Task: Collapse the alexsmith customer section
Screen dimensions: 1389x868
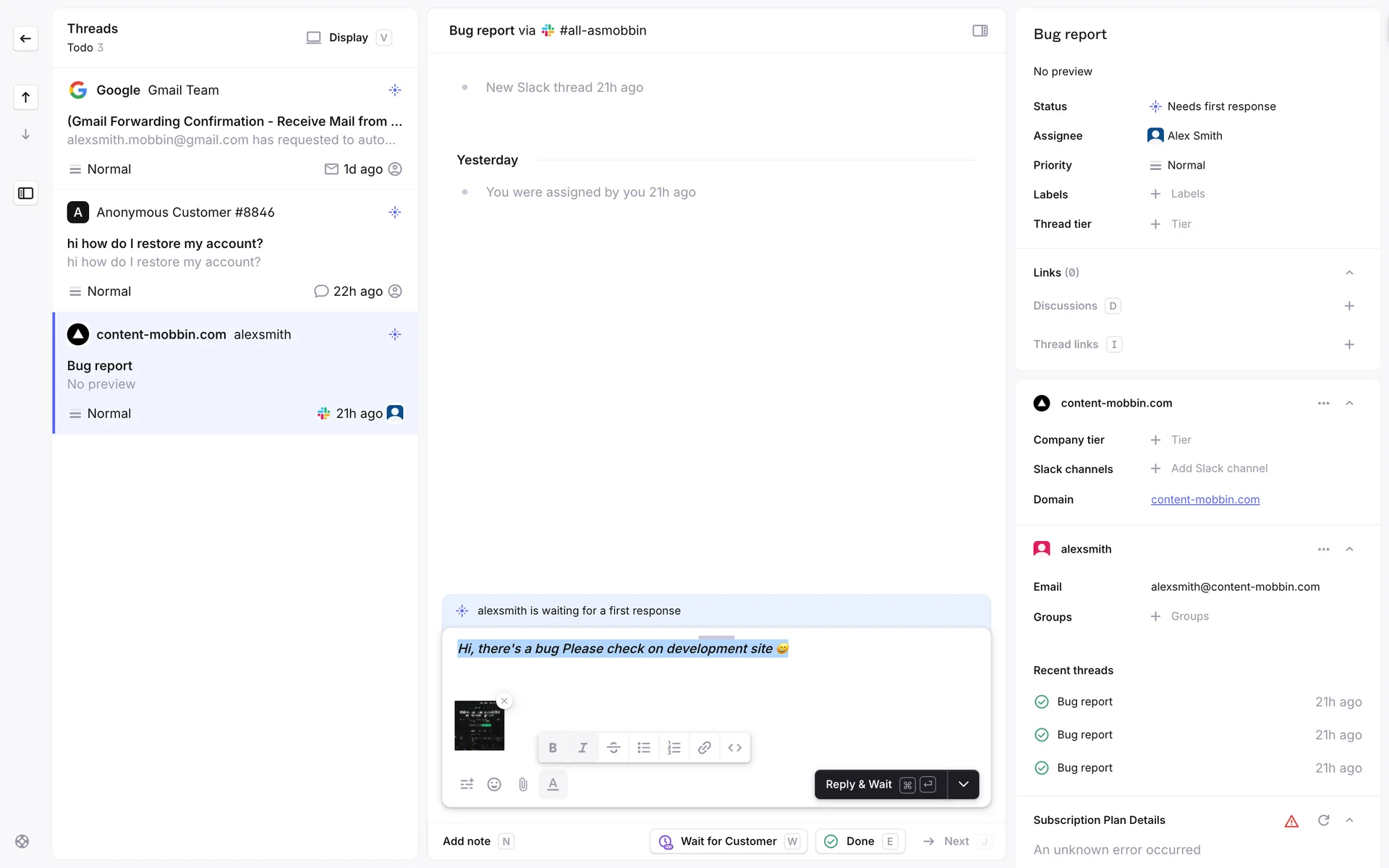Action: (x=1349, y=549)
